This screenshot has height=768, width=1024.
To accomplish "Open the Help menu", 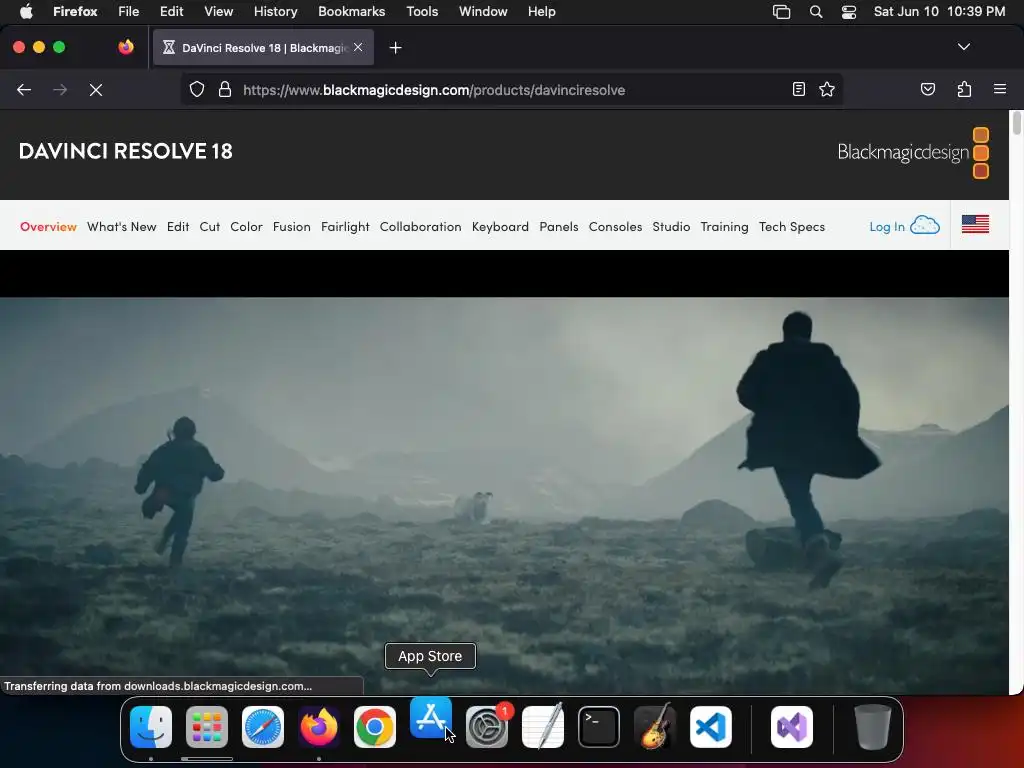I will (x=541, y=12).
